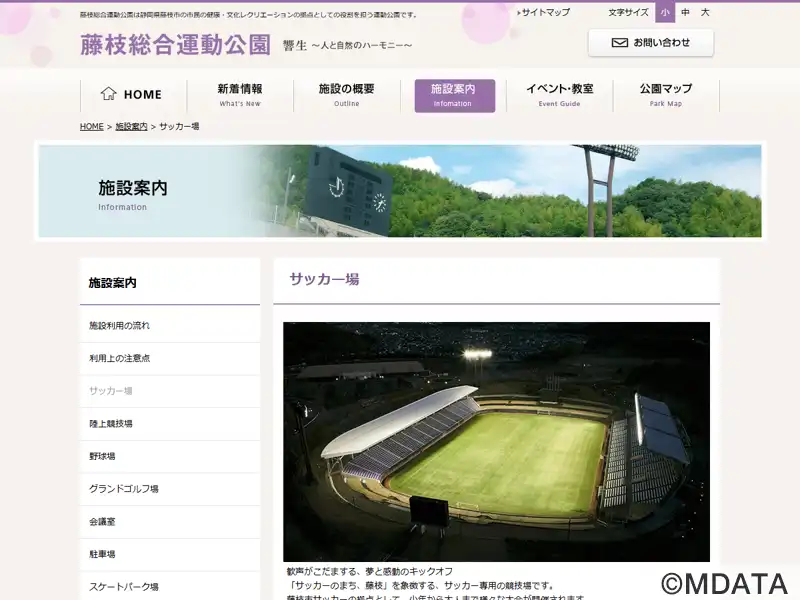Image resolution: width=800 pixels, height=600 pixels.
Task: Open 利用上の注意点 in the sidebar
Action: (x=119, y=358)
